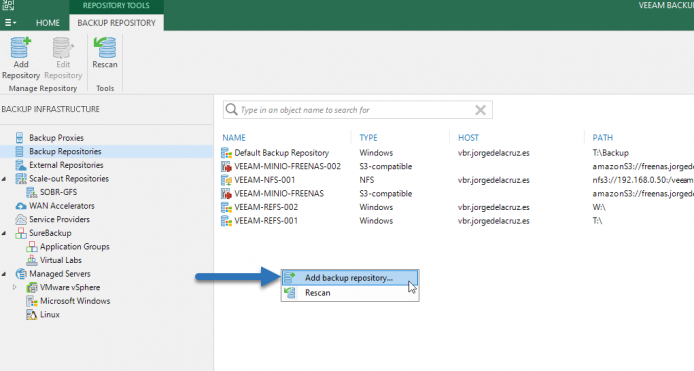694x371 pixels.
Task: Clear search with the X icon
Action: coord(480,110)
